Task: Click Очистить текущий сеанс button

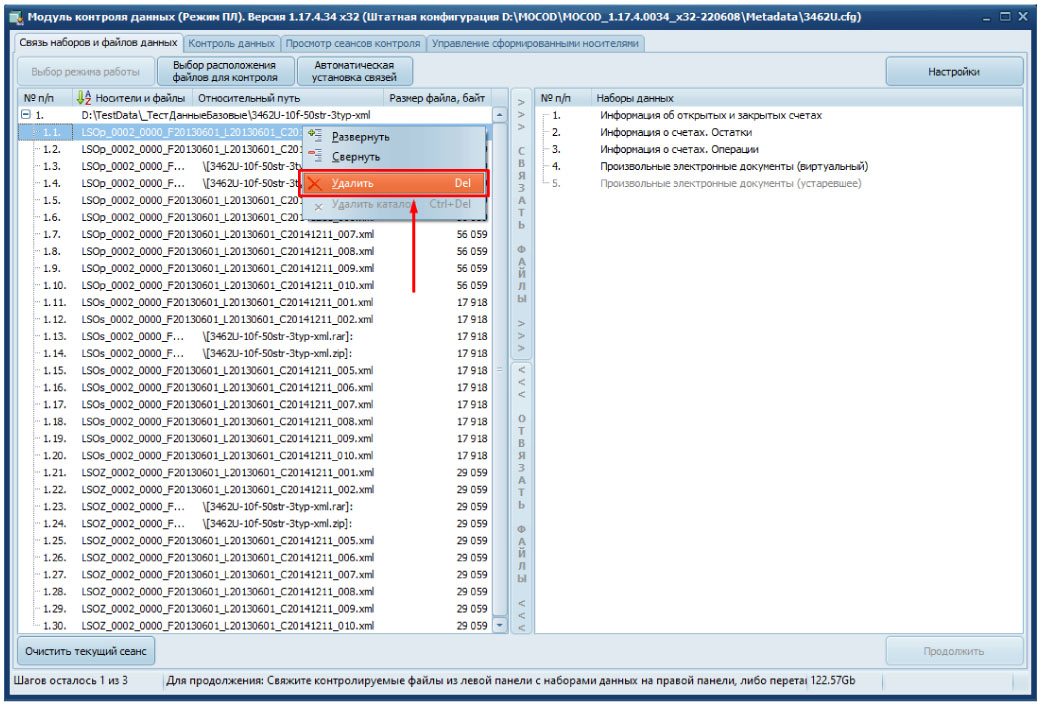Action: (86, 652)
